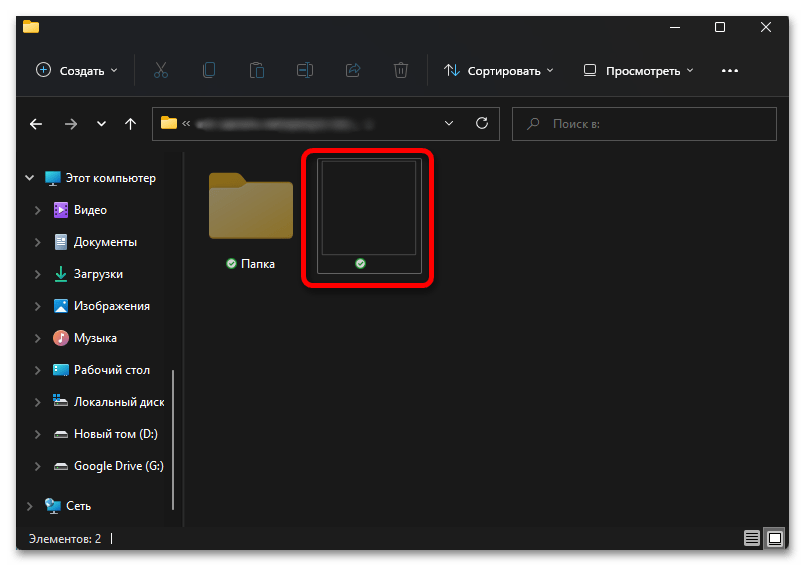The height and width of the screenshot is (566, 805).
Task: Click the Создать button
Action: click(77, 71)
